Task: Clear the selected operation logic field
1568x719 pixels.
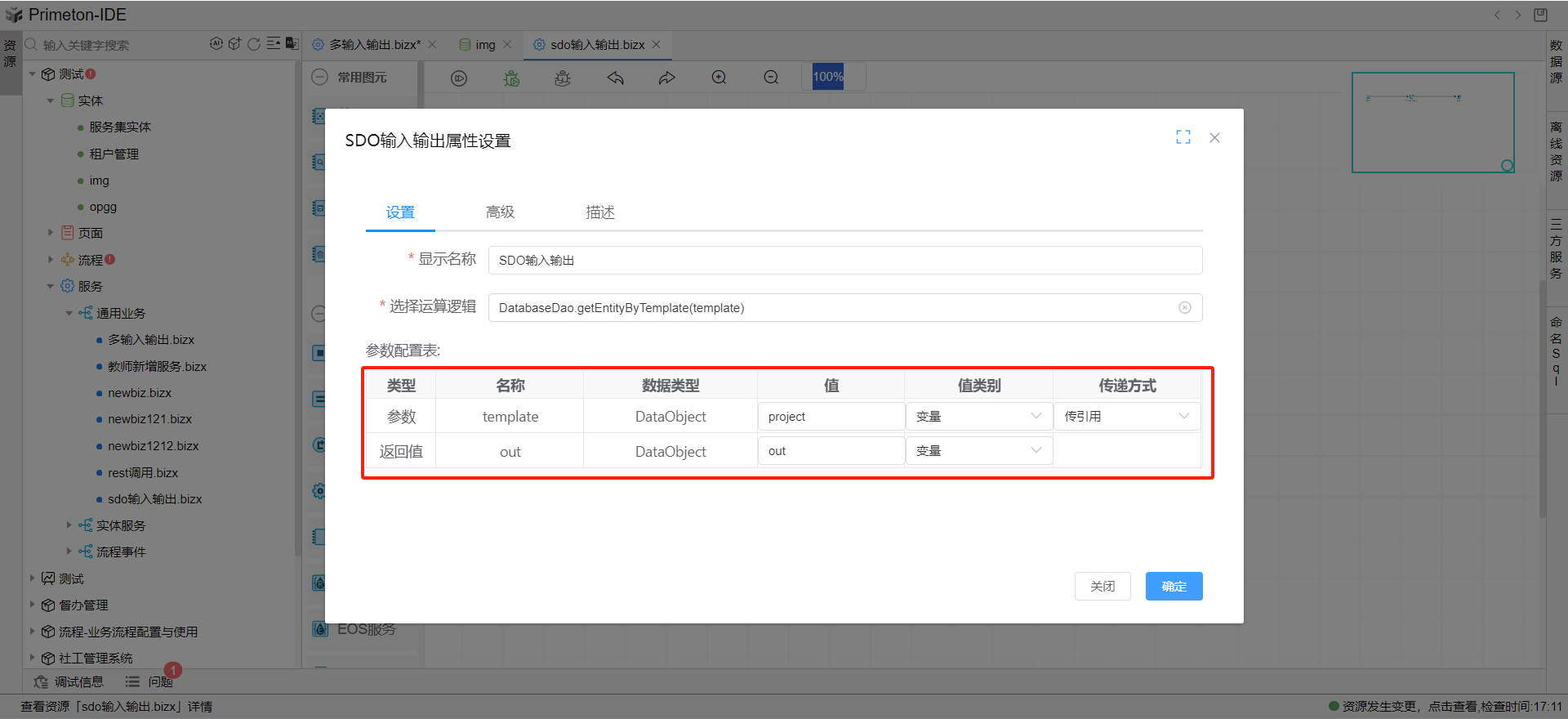Action: pos(1184,308)
